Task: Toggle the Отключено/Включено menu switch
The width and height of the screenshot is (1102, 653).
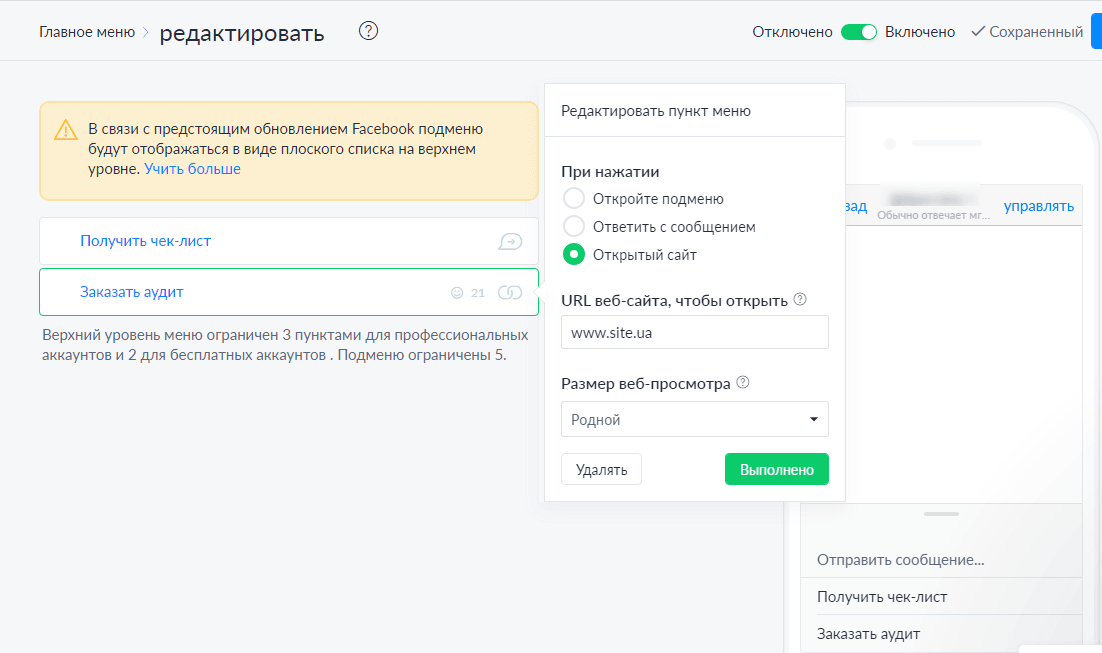Action: coord(859,32)
